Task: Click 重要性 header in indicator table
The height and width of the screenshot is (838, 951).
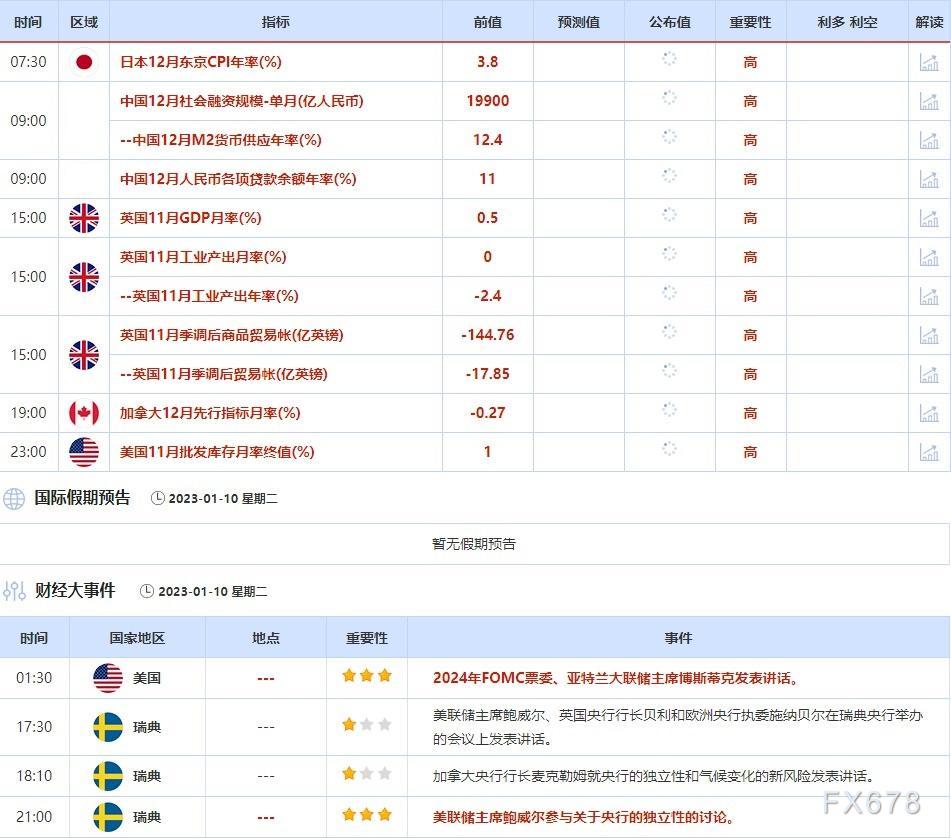Action: (x=750, y=22)
